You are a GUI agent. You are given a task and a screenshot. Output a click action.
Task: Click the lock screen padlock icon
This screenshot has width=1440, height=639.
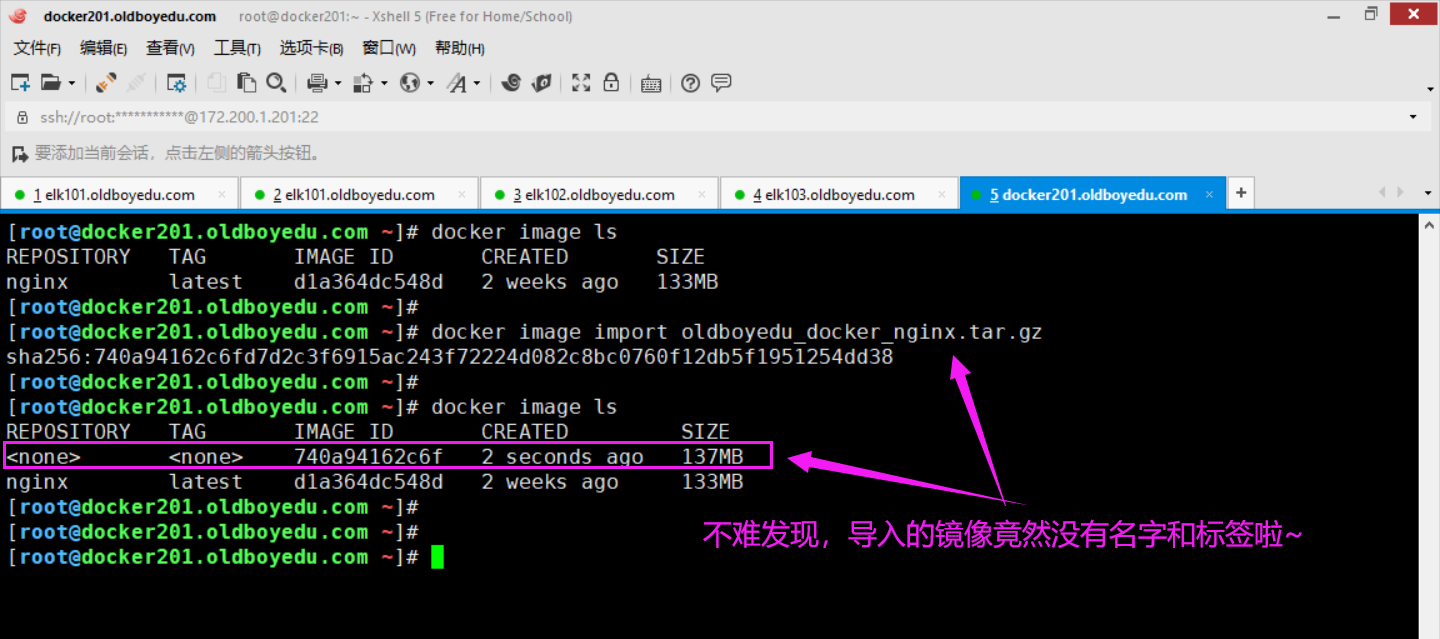tap(611, 83)
